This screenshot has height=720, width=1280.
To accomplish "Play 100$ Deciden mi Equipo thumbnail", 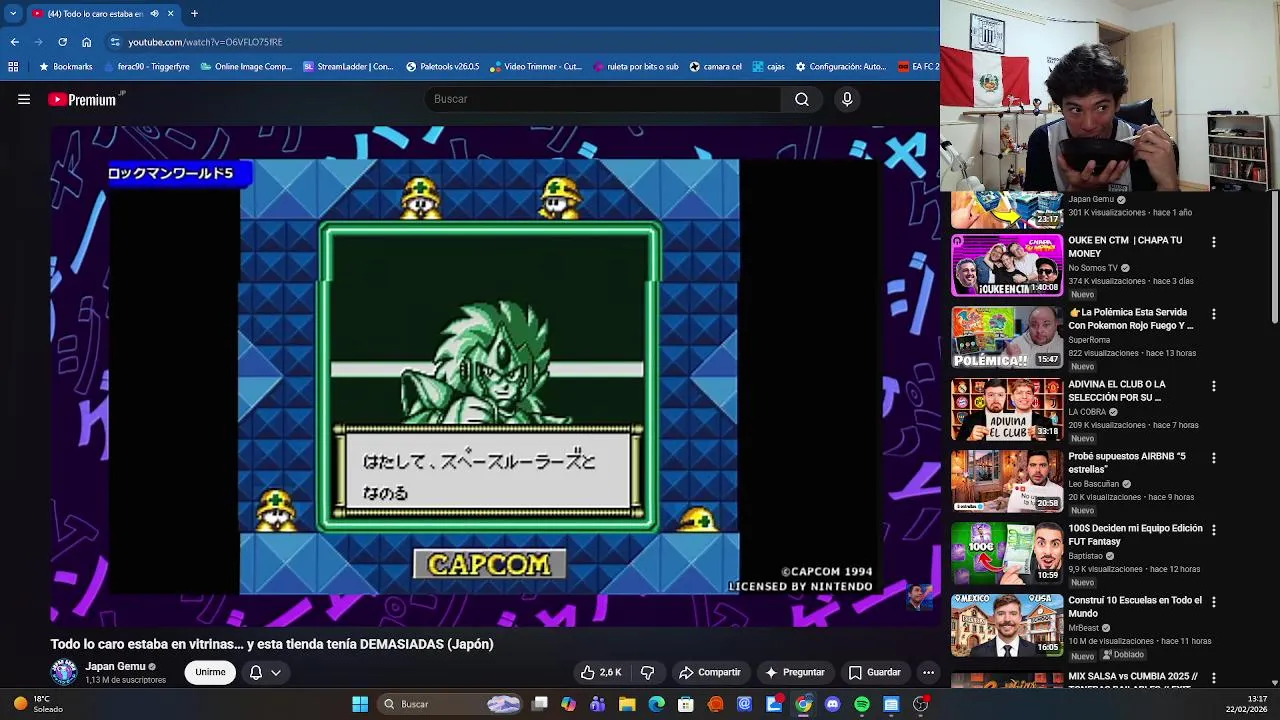I will coord(1006,553).
